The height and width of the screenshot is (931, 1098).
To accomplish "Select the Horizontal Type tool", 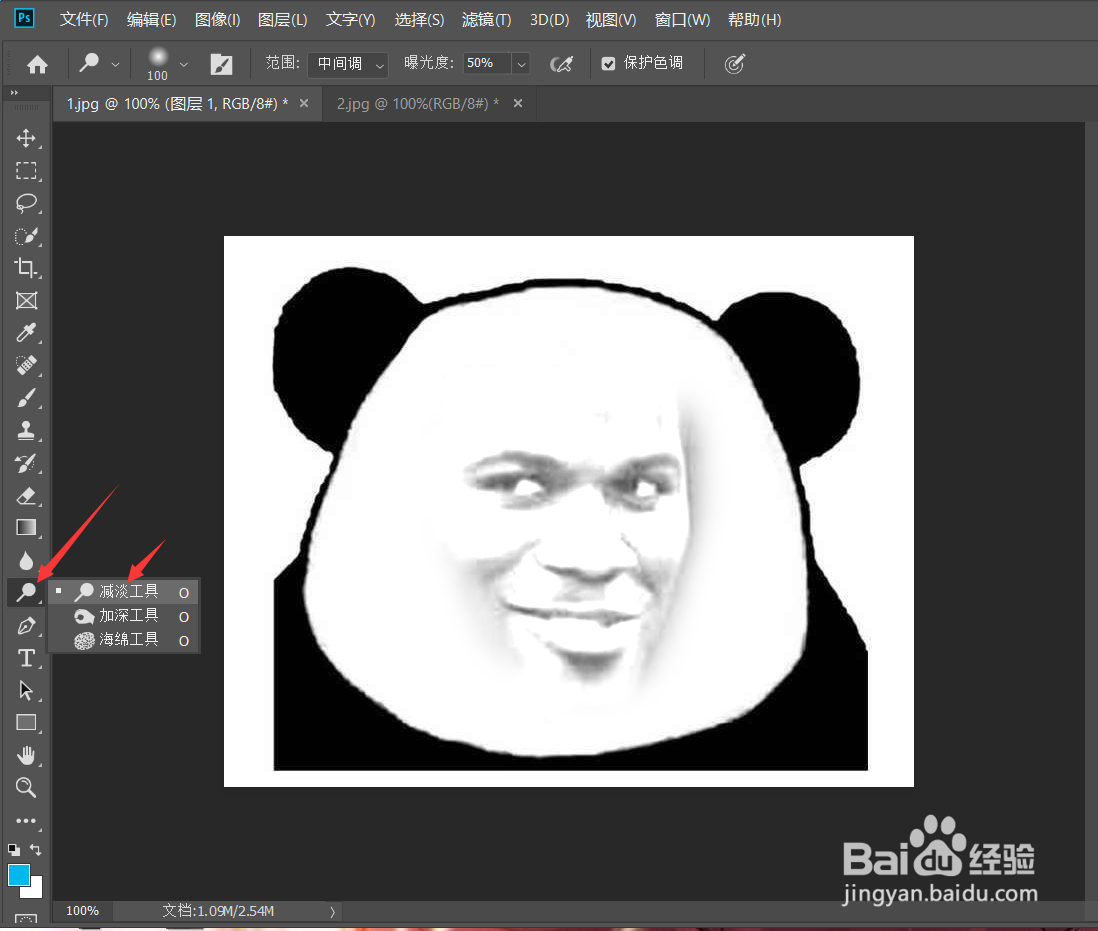I will (x=27, y=658).
